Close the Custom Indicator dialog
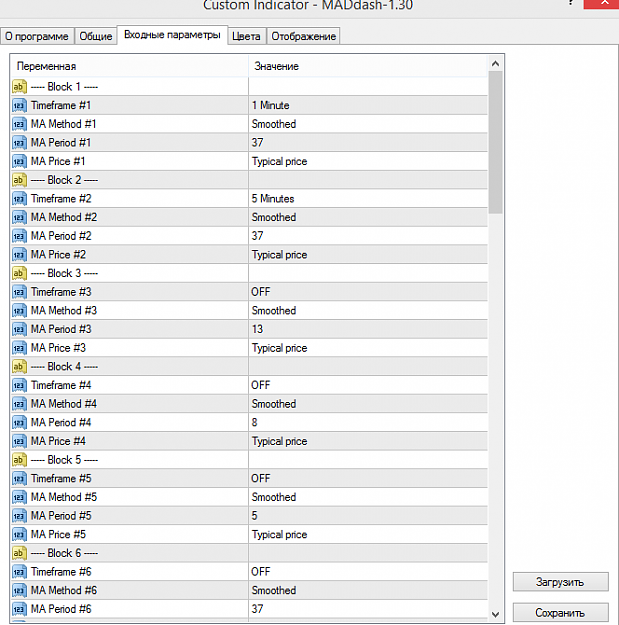This screenshot has width=619, height=625. pyautogui.click(x=603, y=3)
